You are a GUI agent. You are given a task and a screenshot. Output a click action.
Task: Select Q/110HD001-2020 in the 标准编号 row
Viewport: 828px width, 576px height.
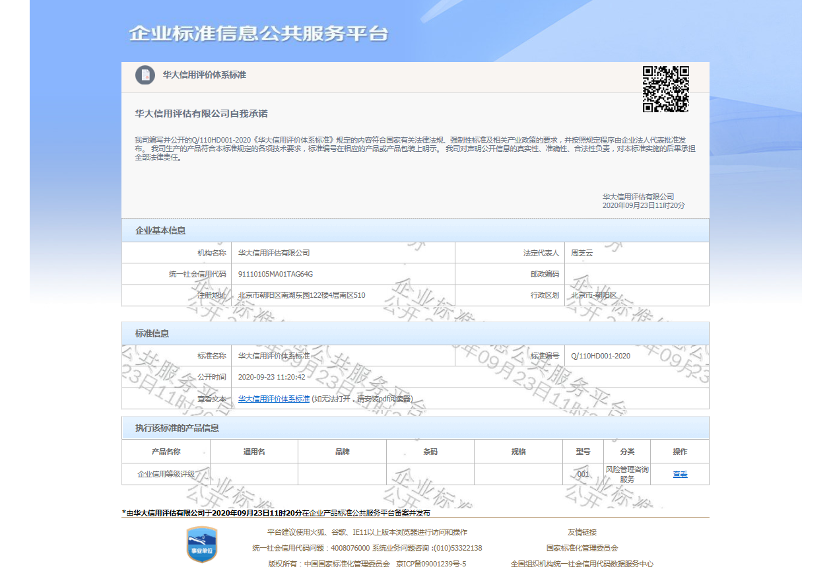[x=600, y=356]
